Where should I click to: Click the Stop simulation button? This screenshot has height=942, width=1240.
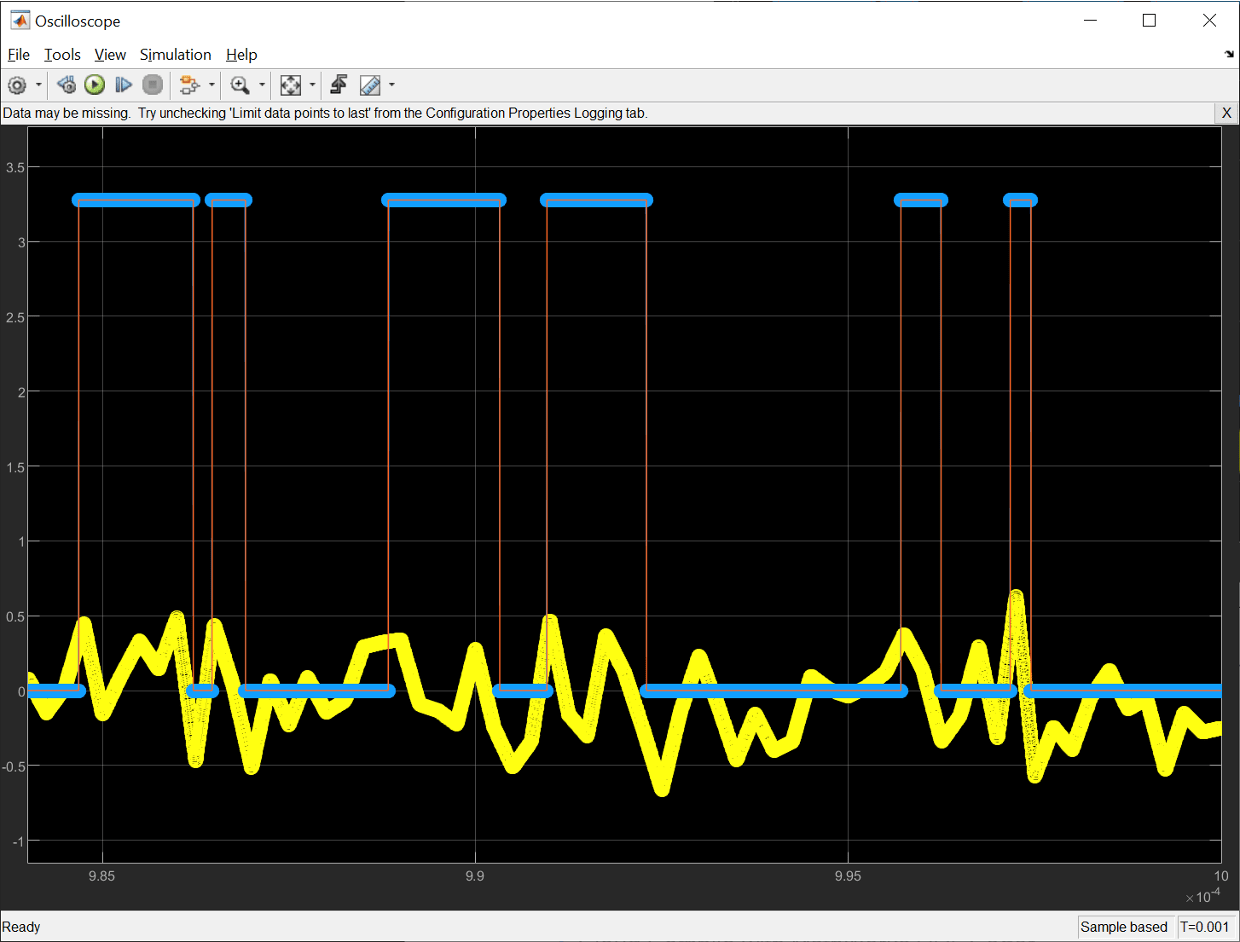[x=152, y=85]
